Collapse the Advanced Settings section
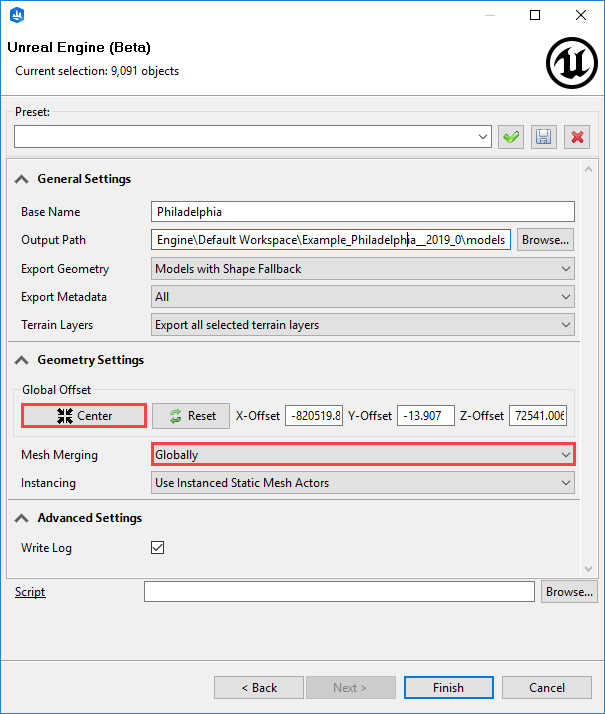This screenshot has width=605, height=714. (x=21, y=518)
